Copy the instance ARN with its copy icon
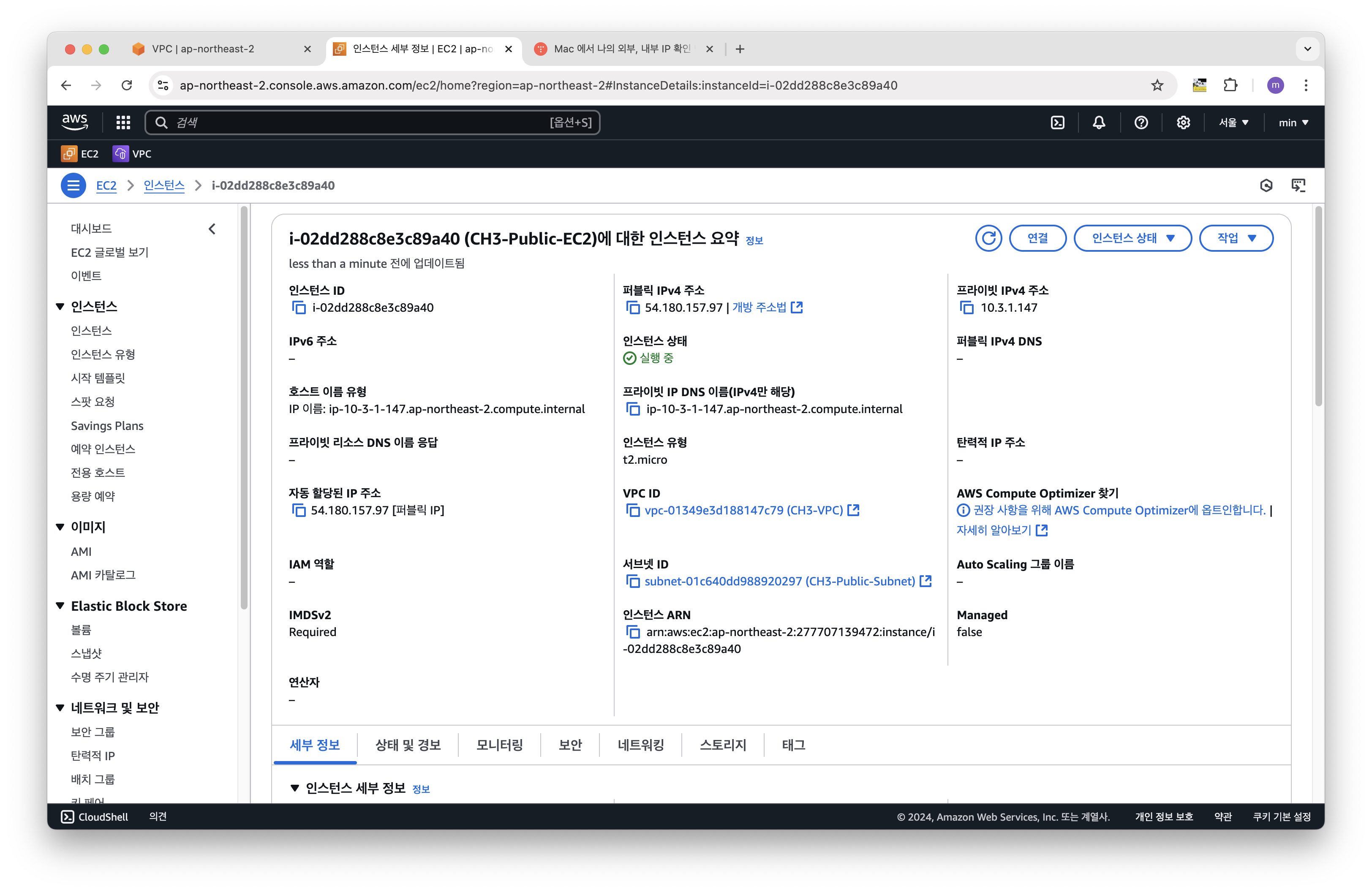Screen dimensions: 1372x892 tap(632, 632)
